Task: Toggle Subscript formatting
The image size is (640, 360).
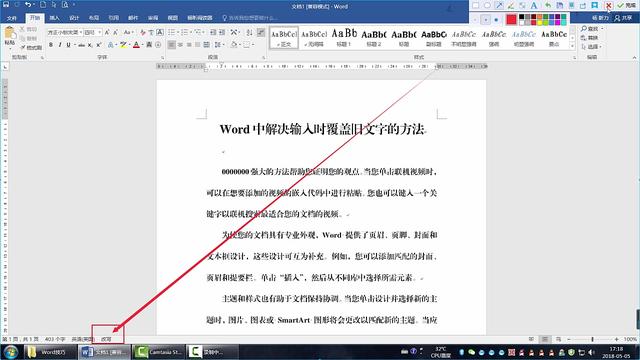Action: click(x=90, y=44)
